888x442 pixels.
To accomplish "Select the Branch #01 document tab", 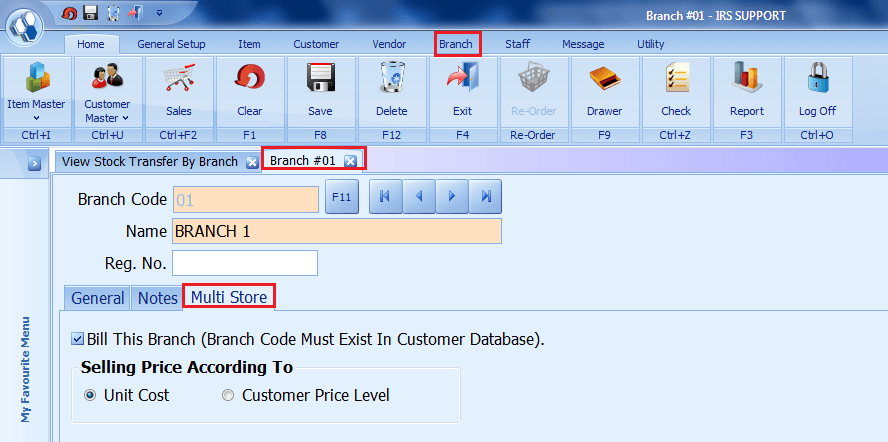I will click(x=303, y=161).
